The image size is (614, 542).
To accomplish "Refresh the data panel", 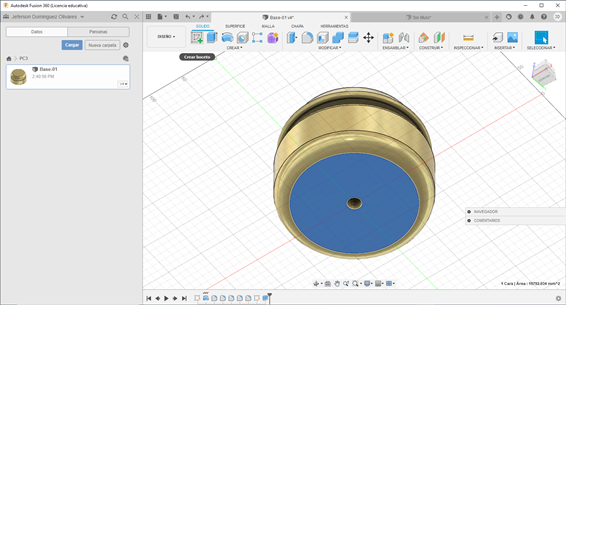I will click(114, 16).
